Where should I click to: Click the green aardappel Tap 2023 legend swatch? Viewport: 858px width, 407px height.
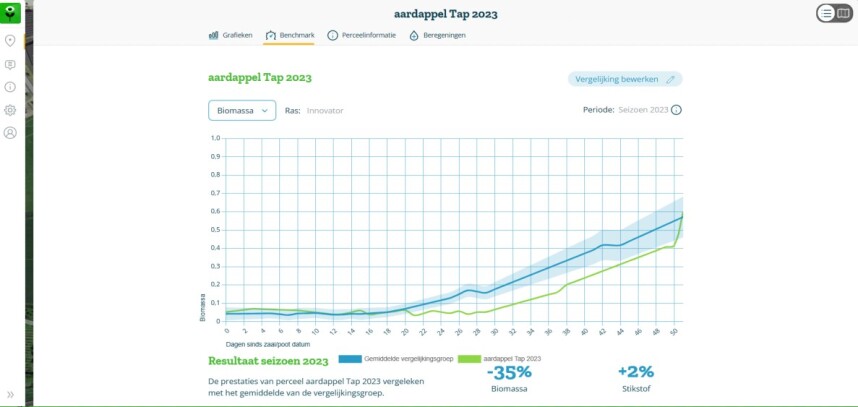[x=469, y=358]
